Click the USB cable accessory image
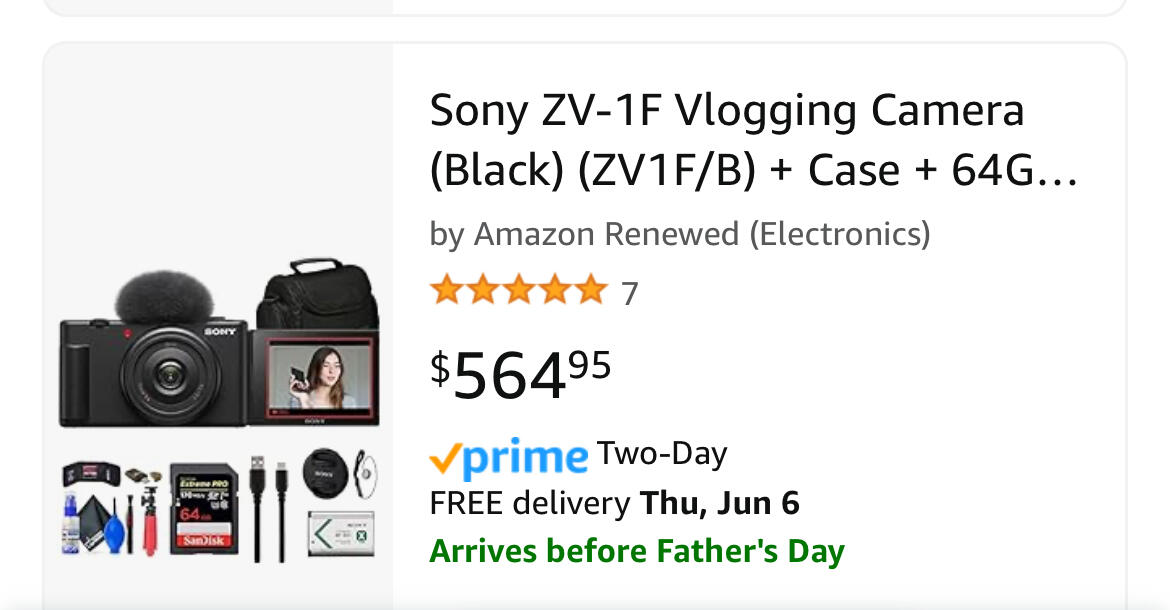Image resolution: width=1170 pixels, height=610 pixels. click(269, 509)
